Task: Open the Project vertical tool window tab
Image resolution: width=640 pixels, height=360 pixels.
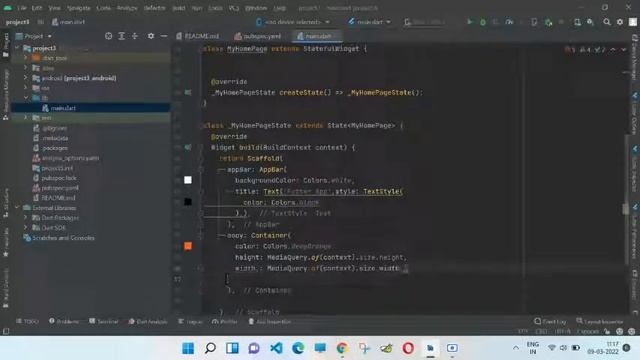Action: (6, 46)
